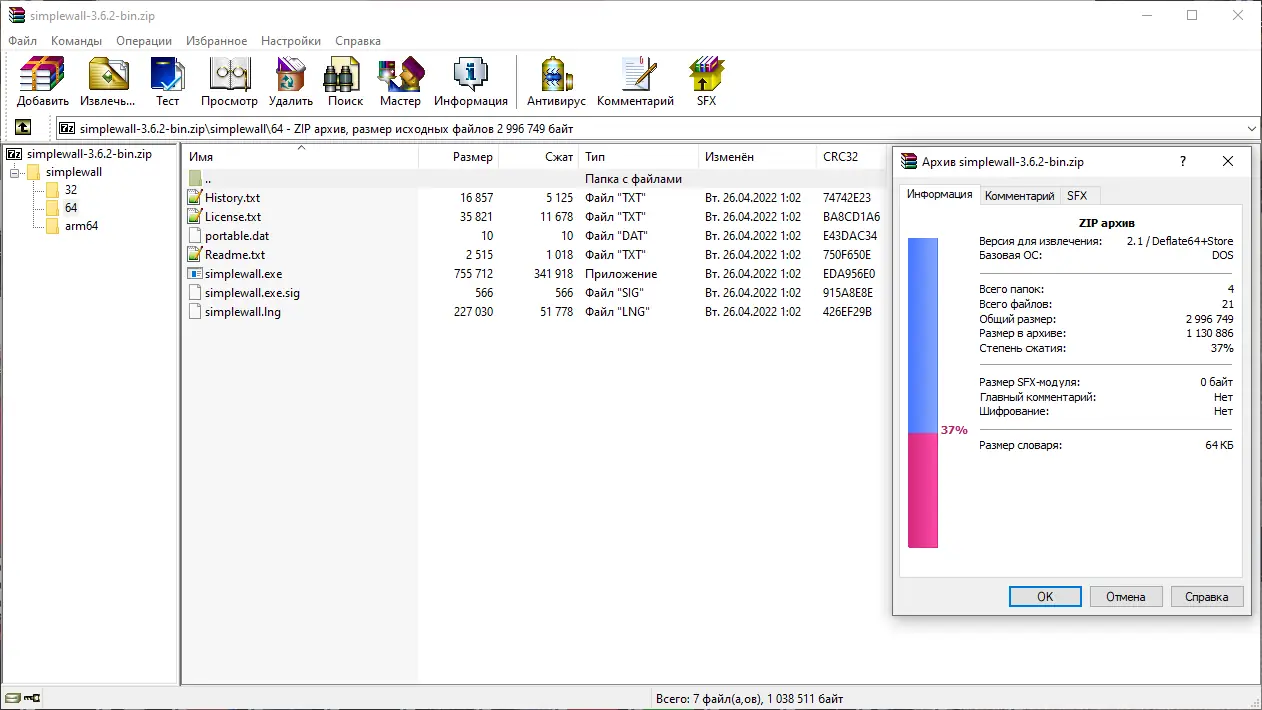Open the Справка menu
The height and width of the screenshot is (710, 1262).
(357, 41)
